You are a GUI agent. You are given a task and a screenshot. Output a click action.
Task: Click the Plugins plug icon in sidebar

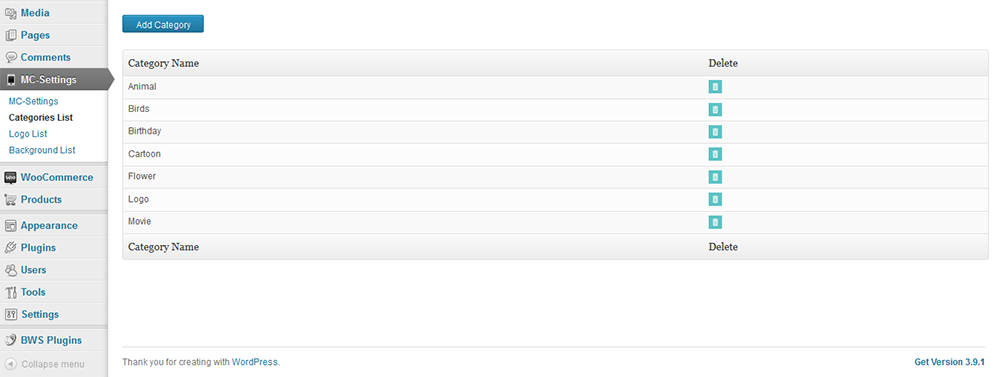pyautogui.click(x=10, y=248)
